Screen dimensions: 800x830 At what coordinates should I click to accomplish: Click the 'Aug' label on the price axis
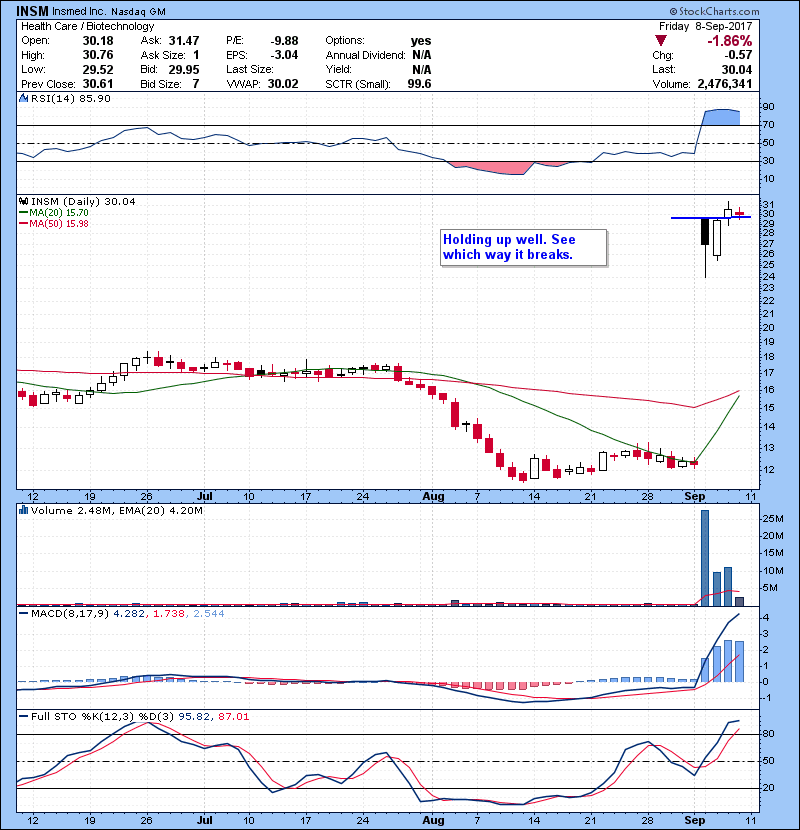(x=433, y=497)
